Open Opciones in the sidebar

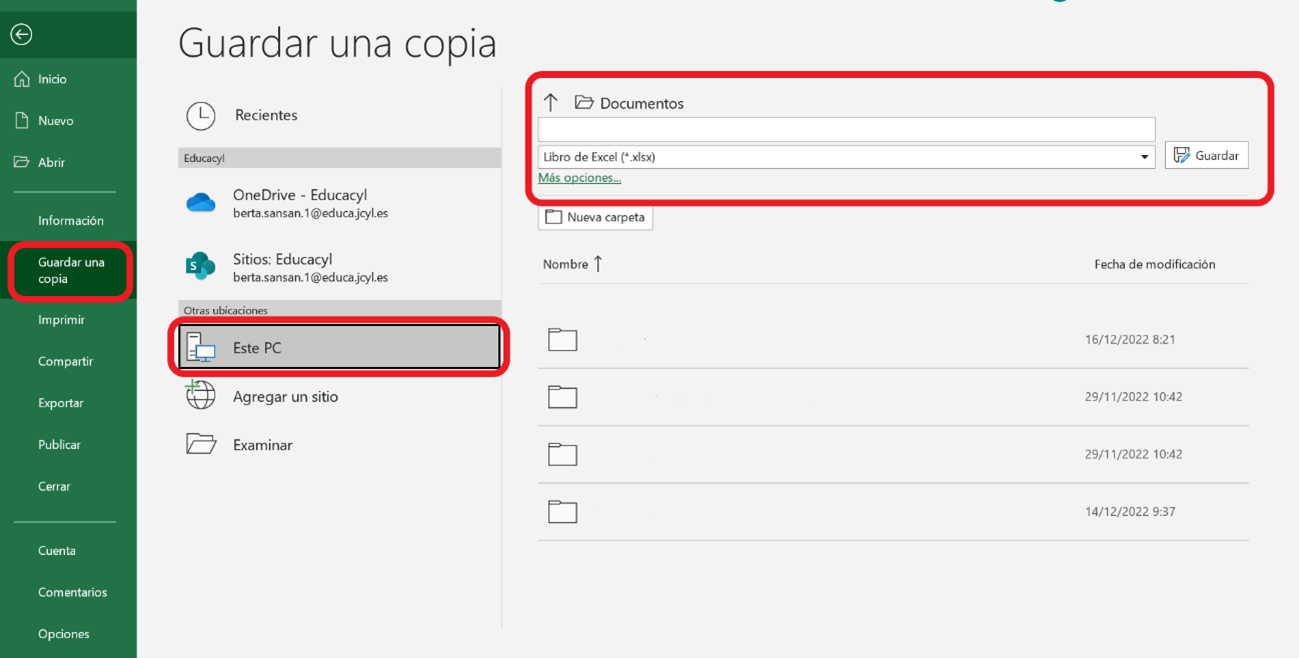pyautogui.click(x=63, y=634)
